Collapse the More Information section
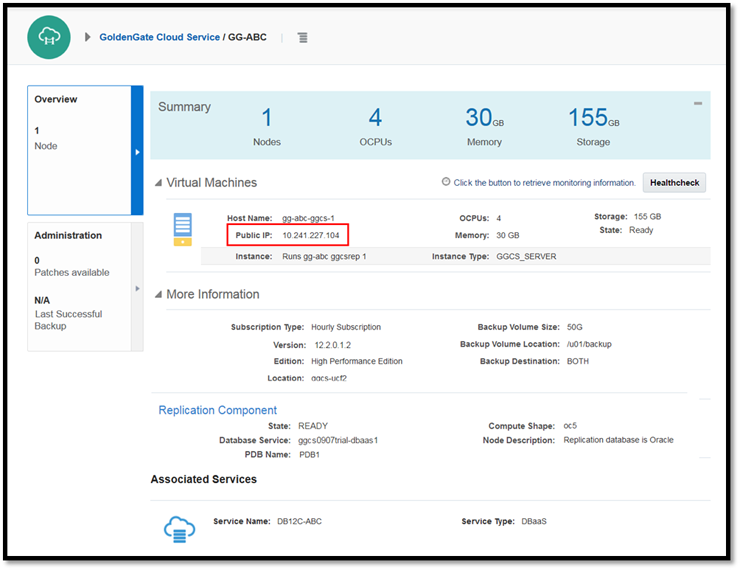 (158, 295)
